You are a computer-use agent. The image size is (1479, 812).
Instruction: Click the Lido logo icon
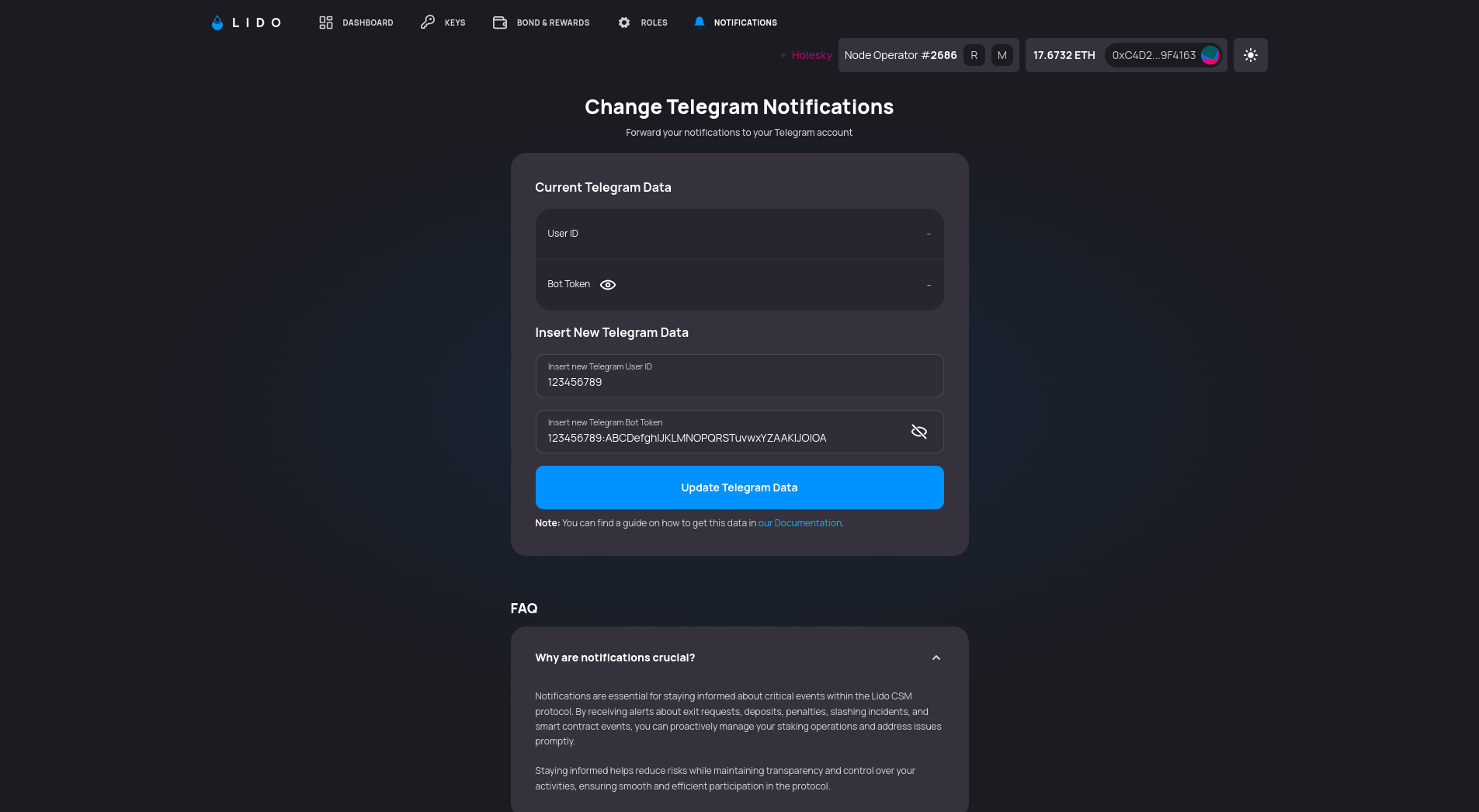coord(217,23)
